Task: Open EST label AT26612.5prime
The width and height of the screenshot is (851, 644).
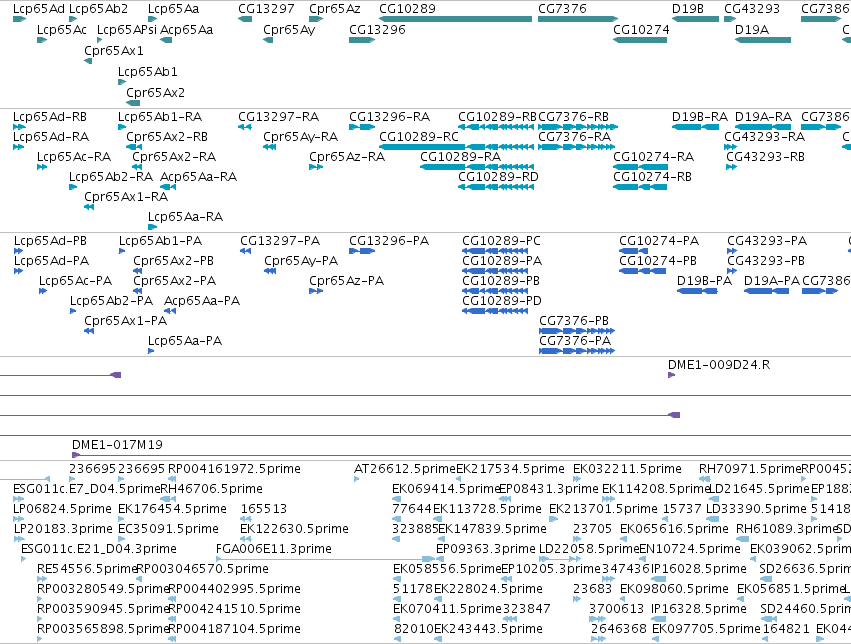Action: point(405,469)
